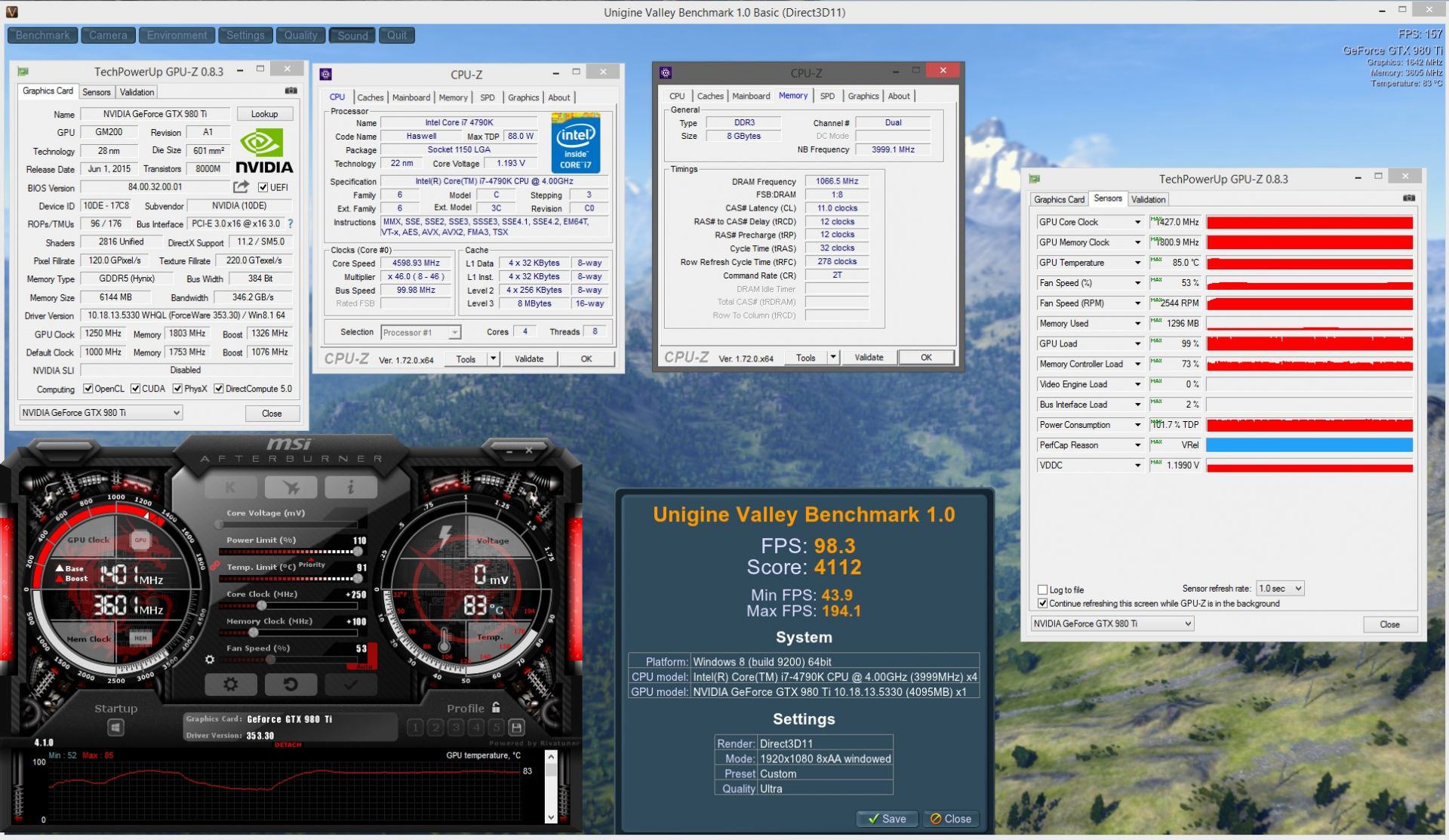Image resolution: width=1449 pixels, height=840 pixels.
Task: Expand the Fan Speed (RPM) sensor dropdown
Action: pos(1137,303)
